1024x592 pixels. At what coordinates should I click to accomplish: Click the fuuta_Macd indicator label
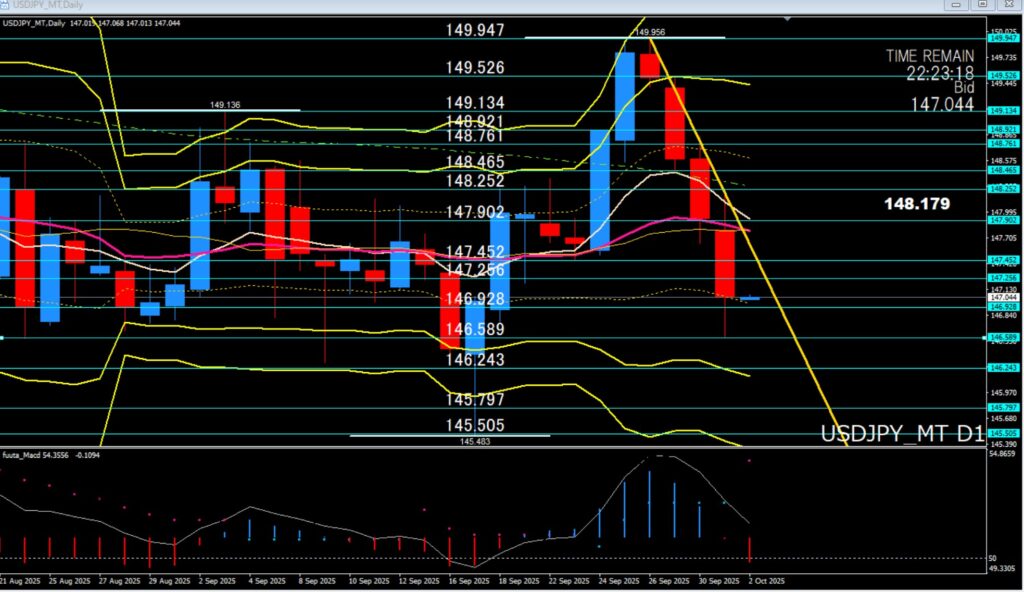pyautogui.click(x=27, y=455)
